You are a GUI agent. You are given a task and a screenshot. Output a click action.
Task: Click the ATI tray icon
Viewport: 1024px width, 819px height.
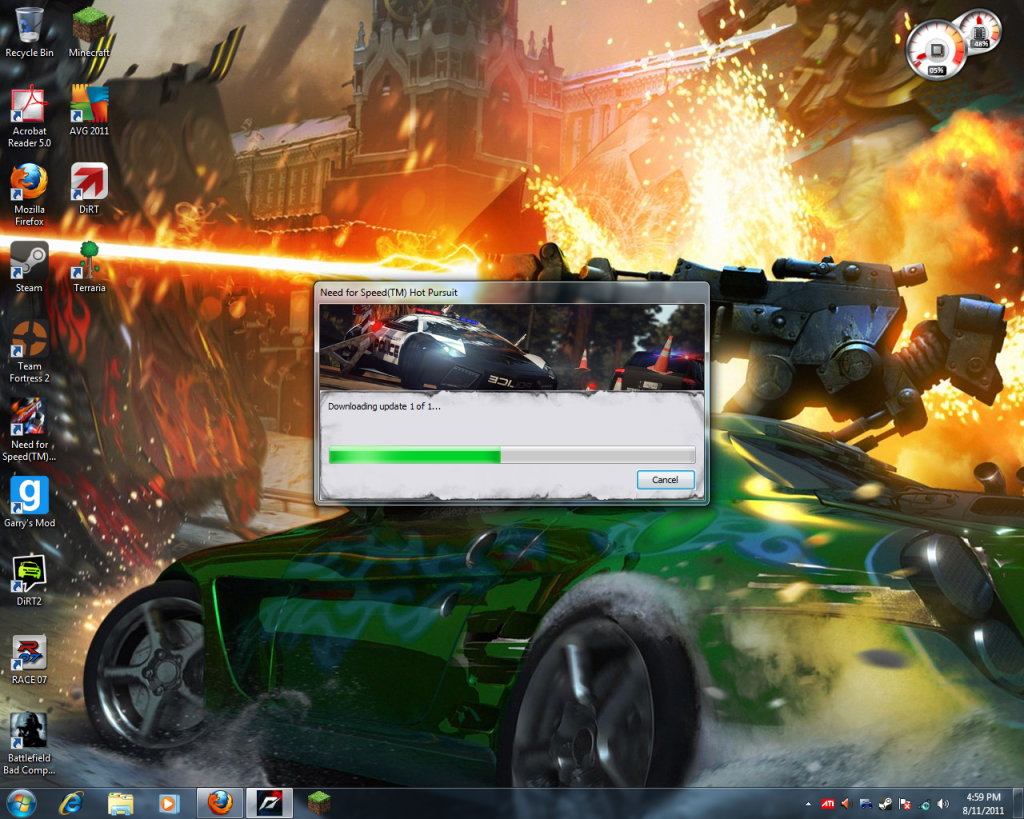[828, 803]
